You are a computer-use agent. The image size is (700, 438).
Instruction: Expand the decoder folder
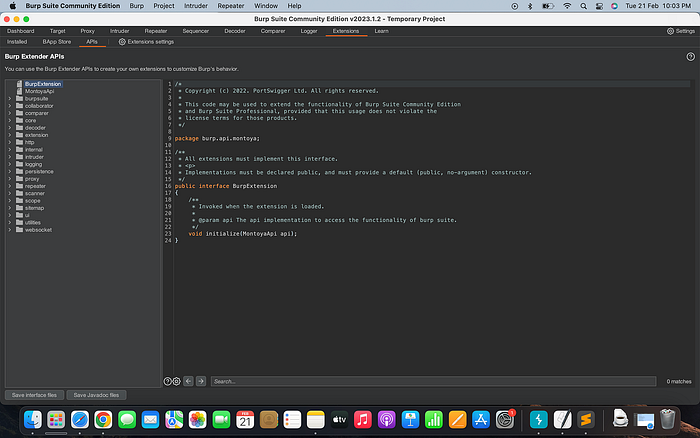(10, 128)
